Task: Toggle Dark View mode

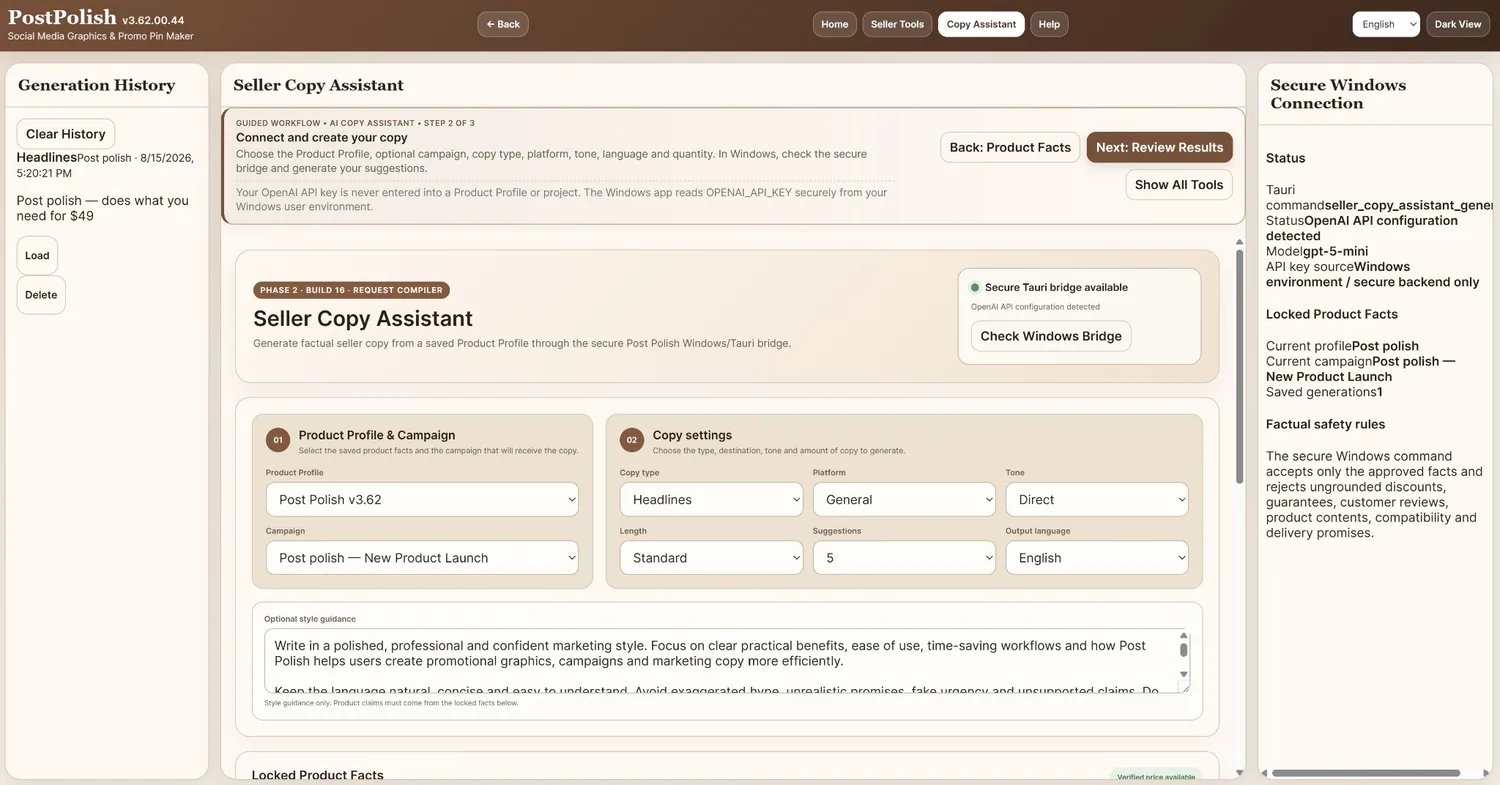Action: (x=1458, y=24)
